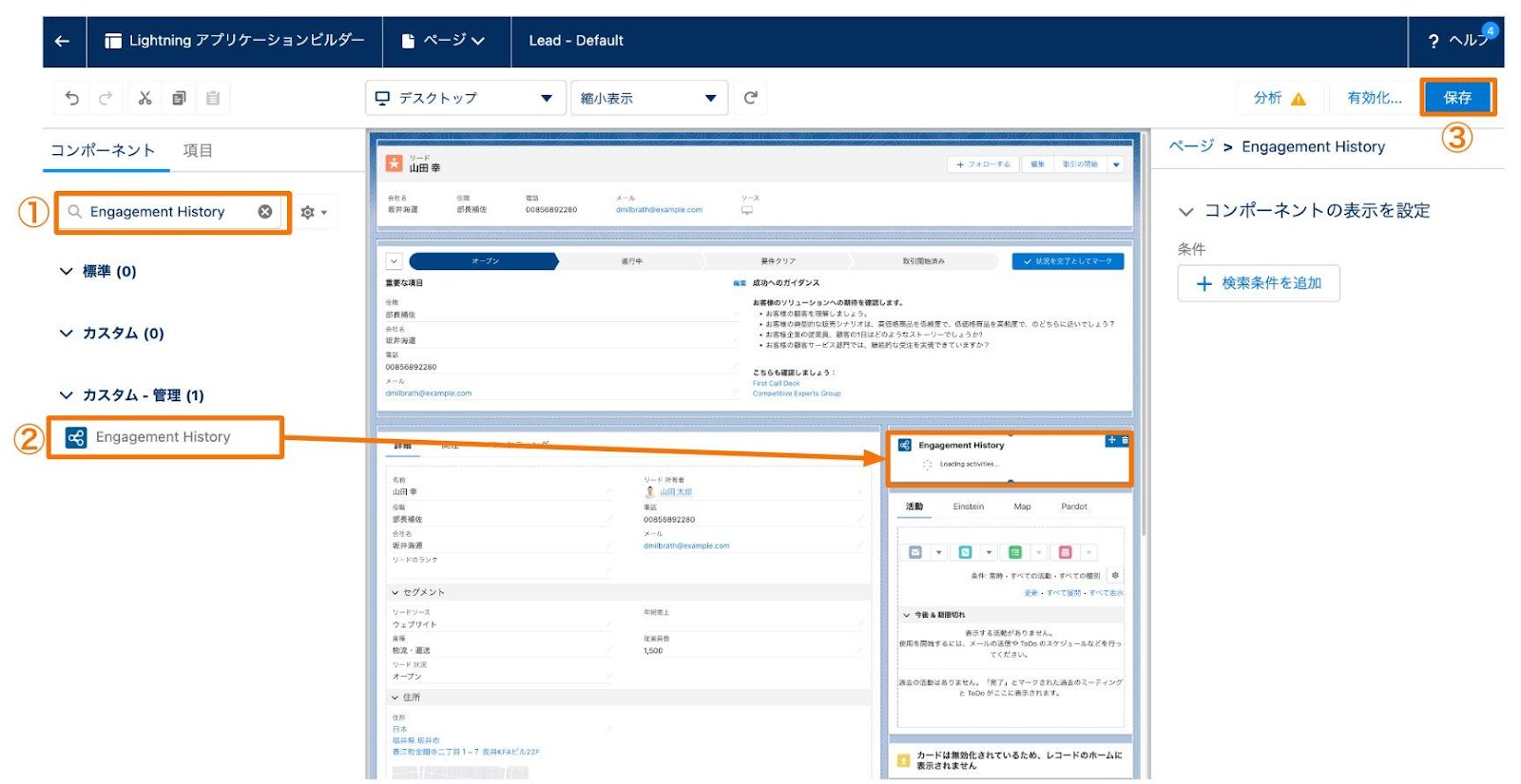Click the 保存 save button
The width and height of the screenshot is (1521, 784).
coord(1457,98)
